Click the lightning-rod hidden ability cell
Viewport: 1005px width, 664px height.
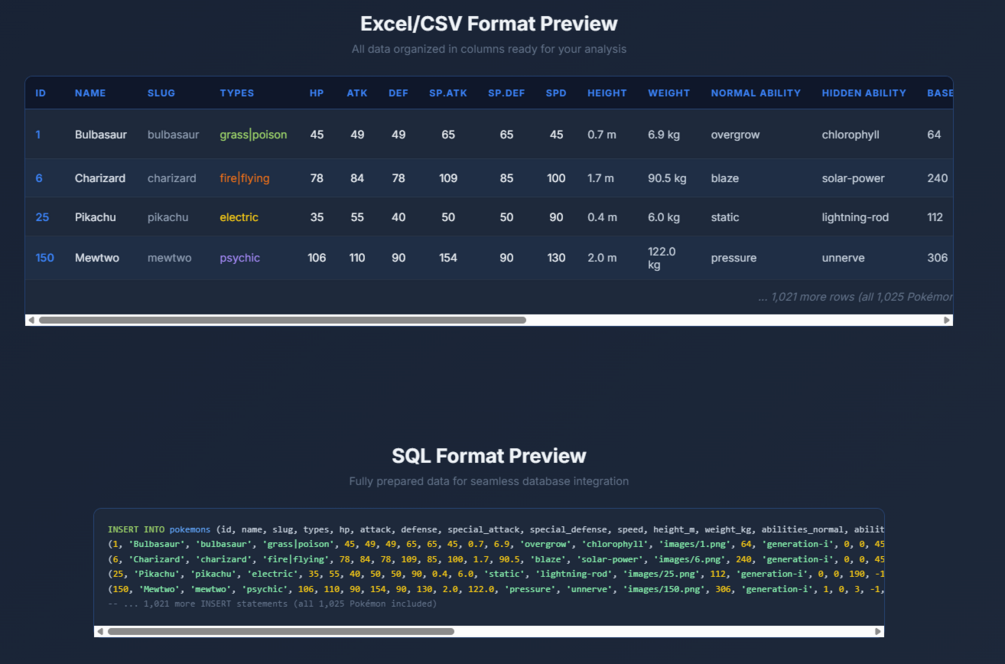(x=855, y=217)
